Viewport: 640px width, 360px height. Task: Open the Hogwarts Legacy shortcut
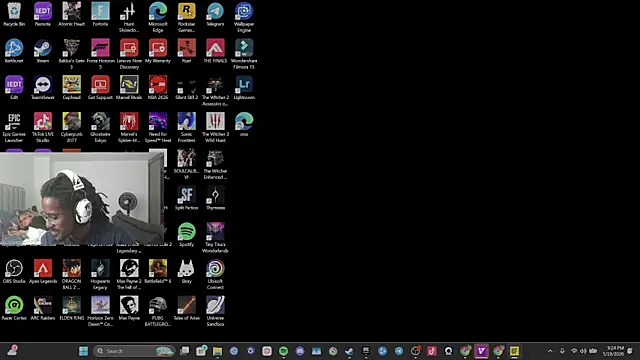pyautogui.click(x=100, y=274)
